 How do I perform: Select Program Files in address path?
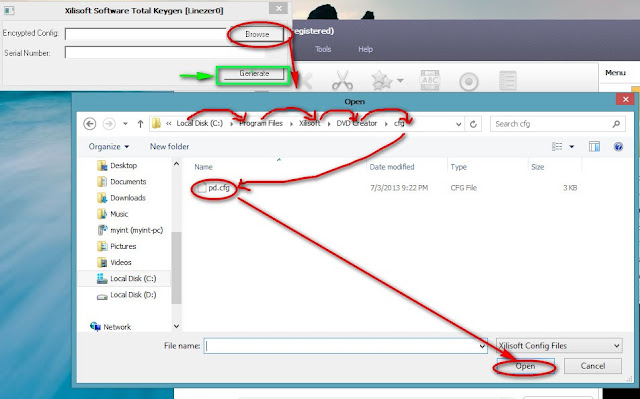tap(260, 123)
